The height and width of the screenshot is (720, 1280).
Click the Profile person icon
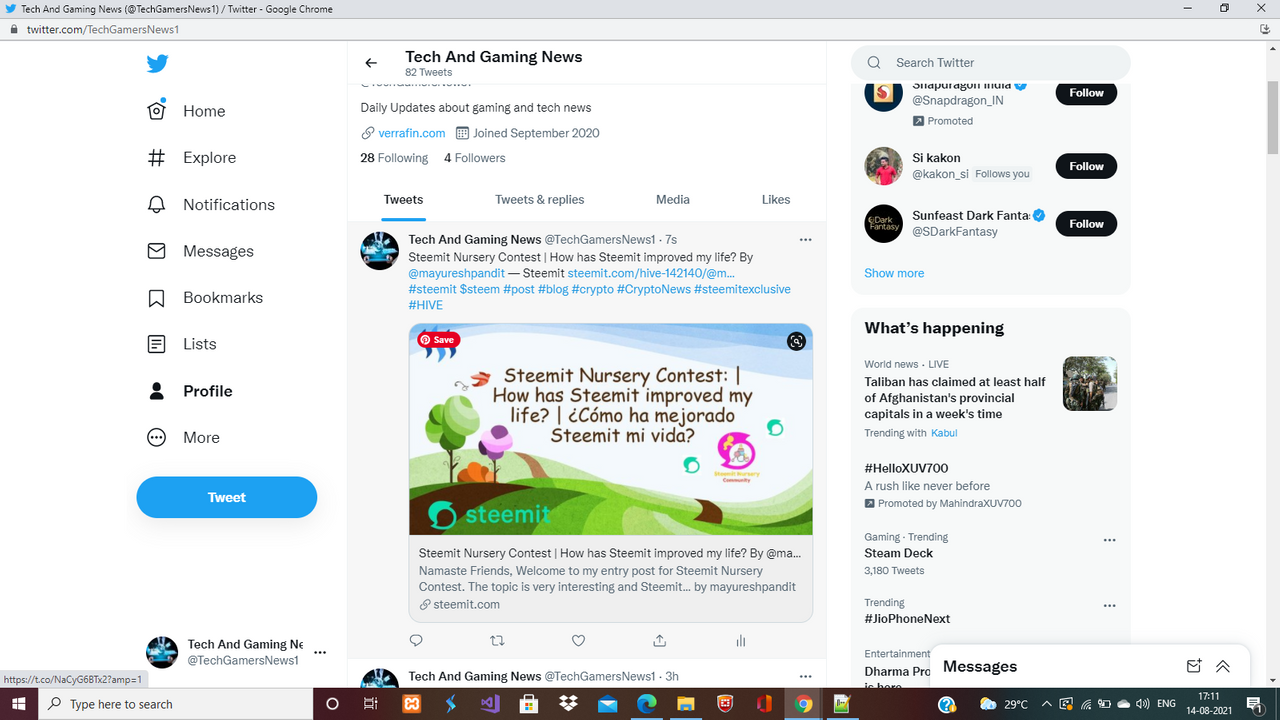(156, 391)
